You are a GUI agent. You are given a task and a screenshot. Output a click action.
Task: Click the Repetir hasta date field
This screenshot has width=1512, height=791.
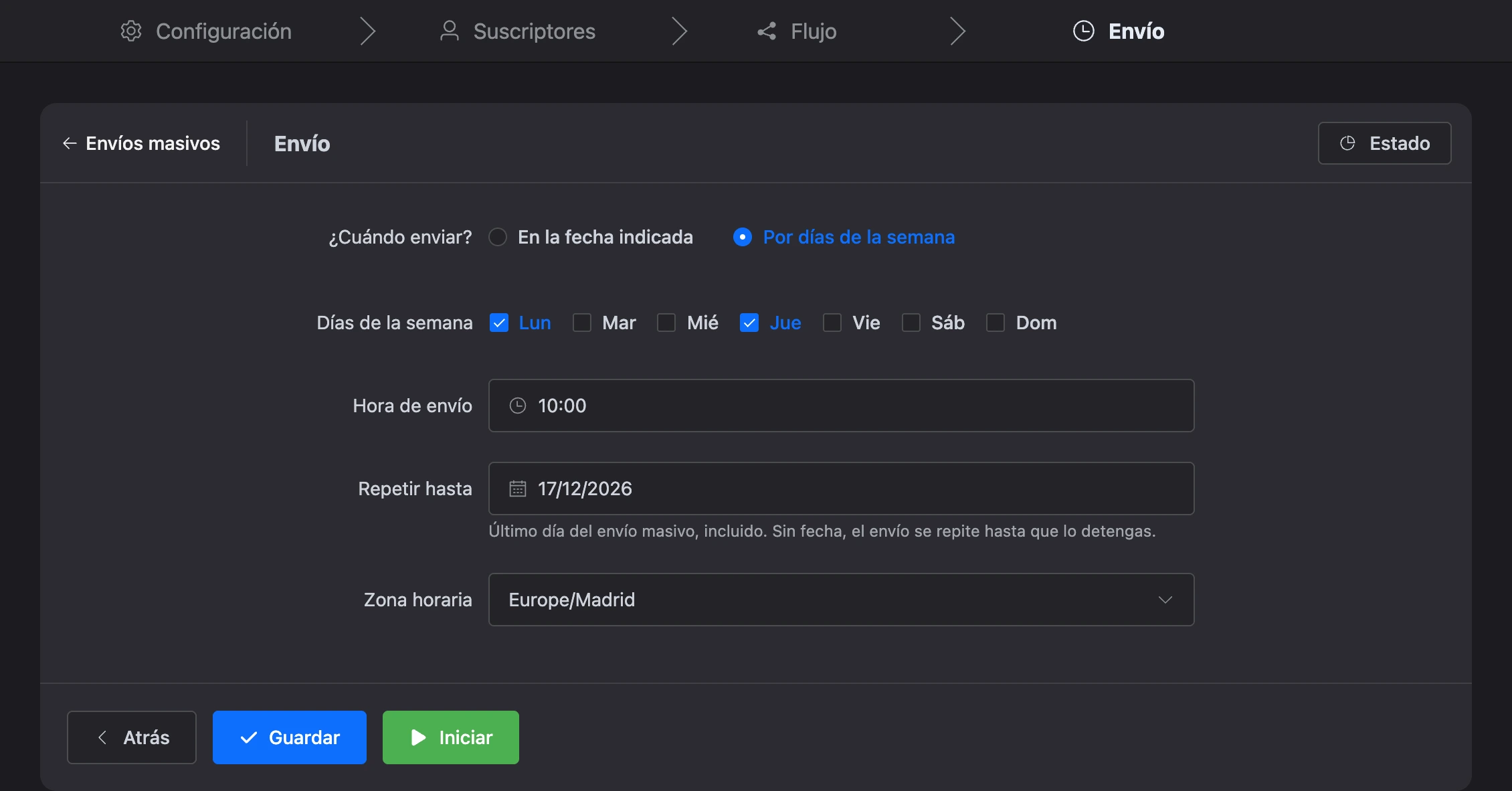(x=842, y=489)
